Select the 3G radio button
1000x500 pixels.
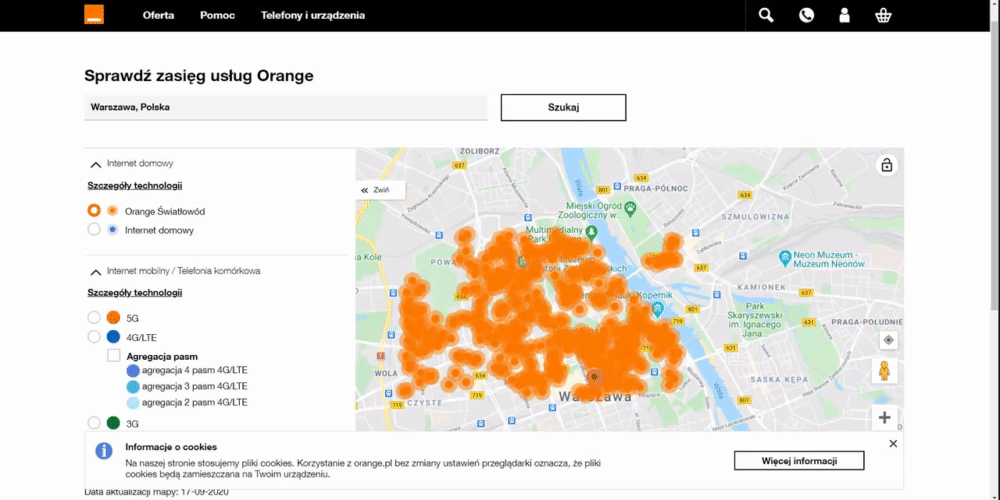click(x=94, y=423)
